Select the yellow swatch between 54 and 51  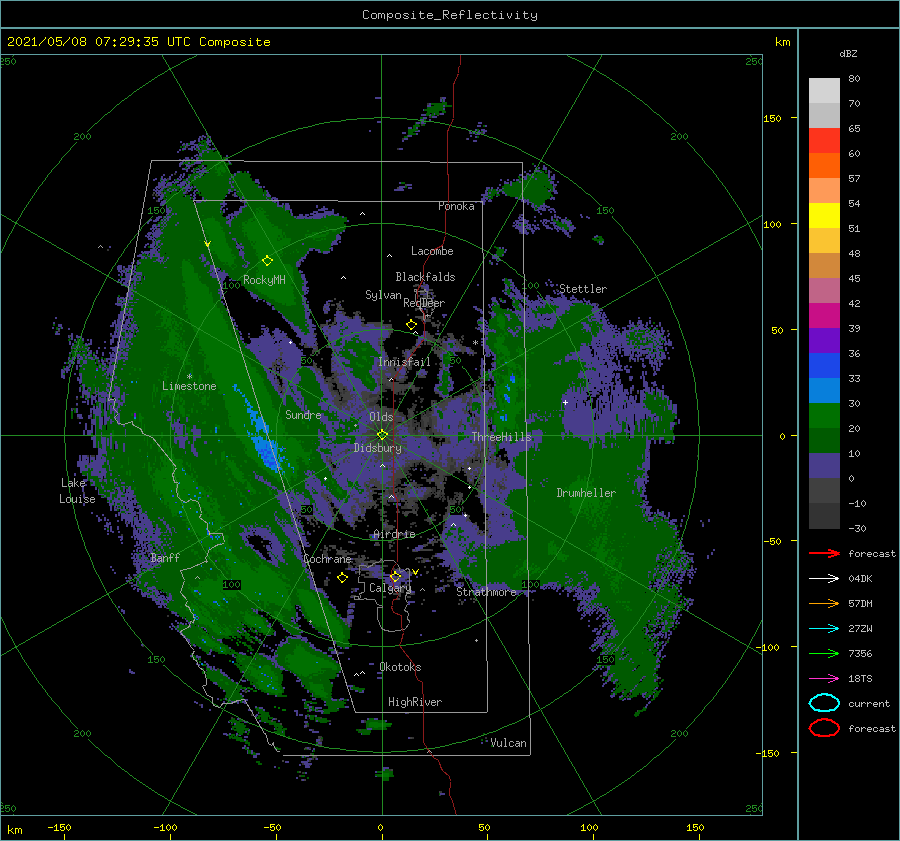pos(824,215)
